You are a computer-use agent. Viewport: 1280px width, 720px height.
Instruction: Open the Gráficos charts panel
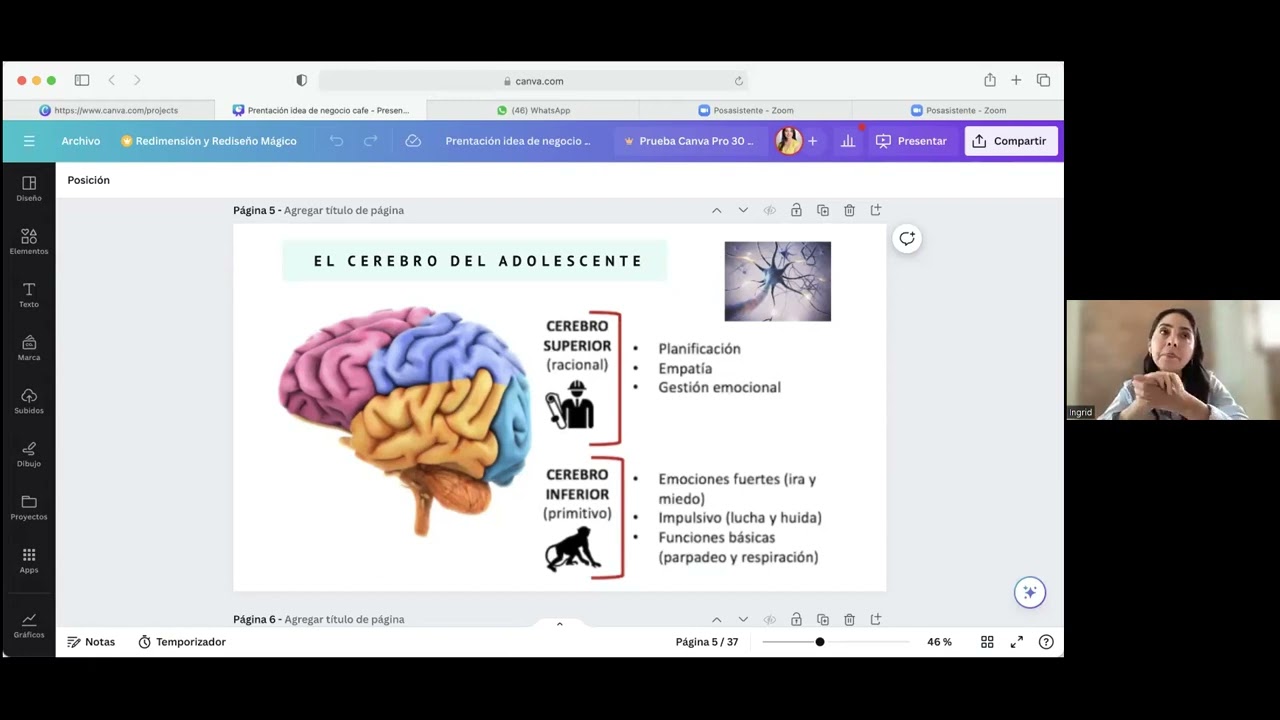[29, 625]
